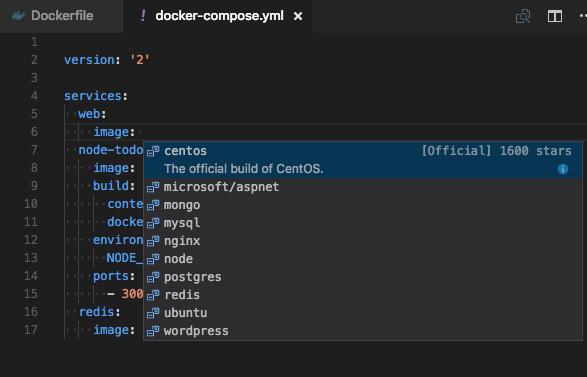Click the "image:" key on line 17
This screenshot has width=587, height=377.
(114, 330)
